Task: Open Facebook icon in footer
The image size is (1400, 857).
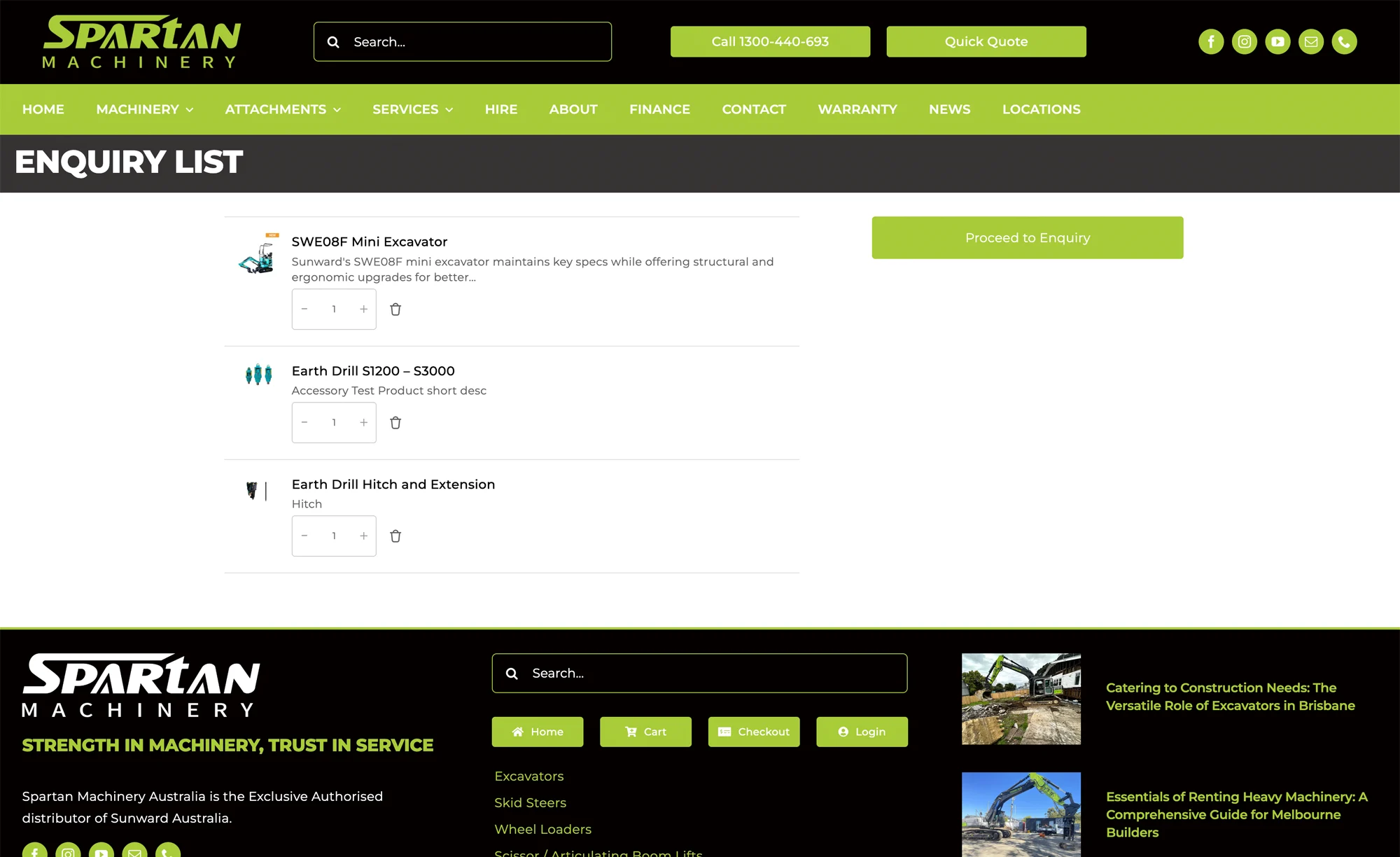Action: (35, 850)
